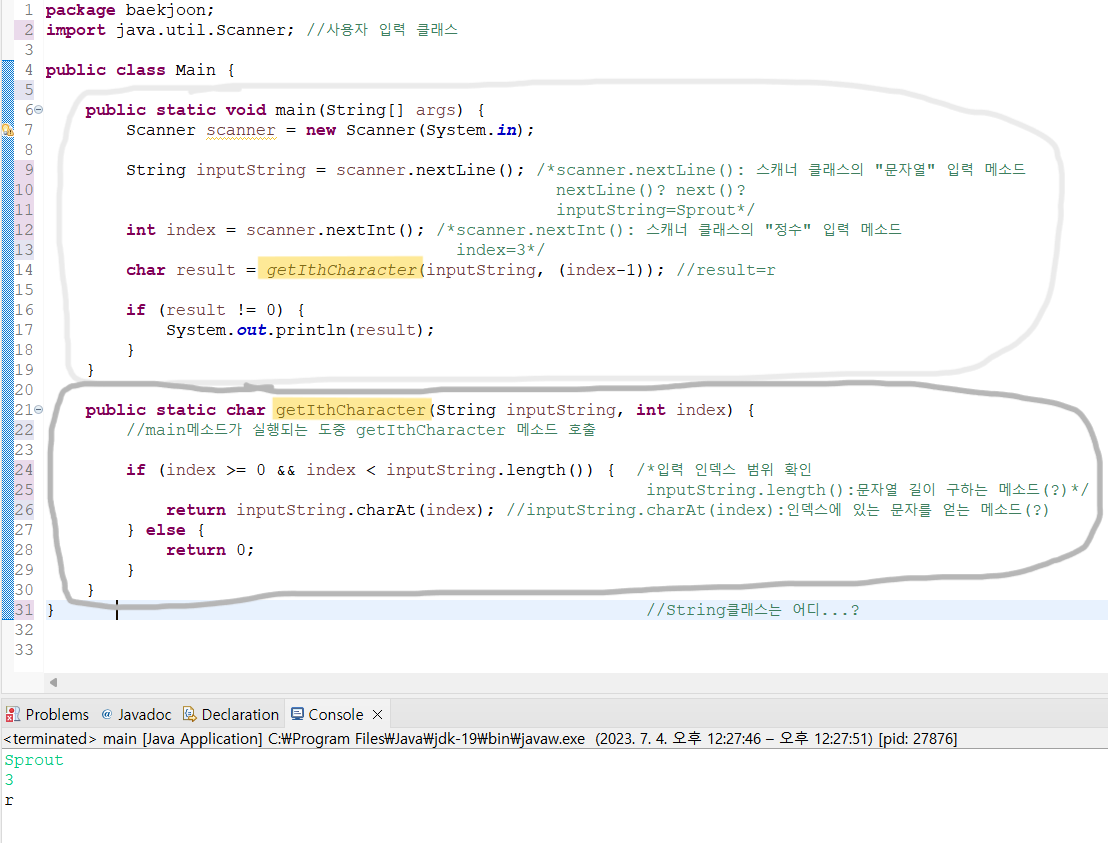Image resolution: width=1108 pixels, height=843 pixels.
Task: Click the console output 'r' line
Action: 9,801
